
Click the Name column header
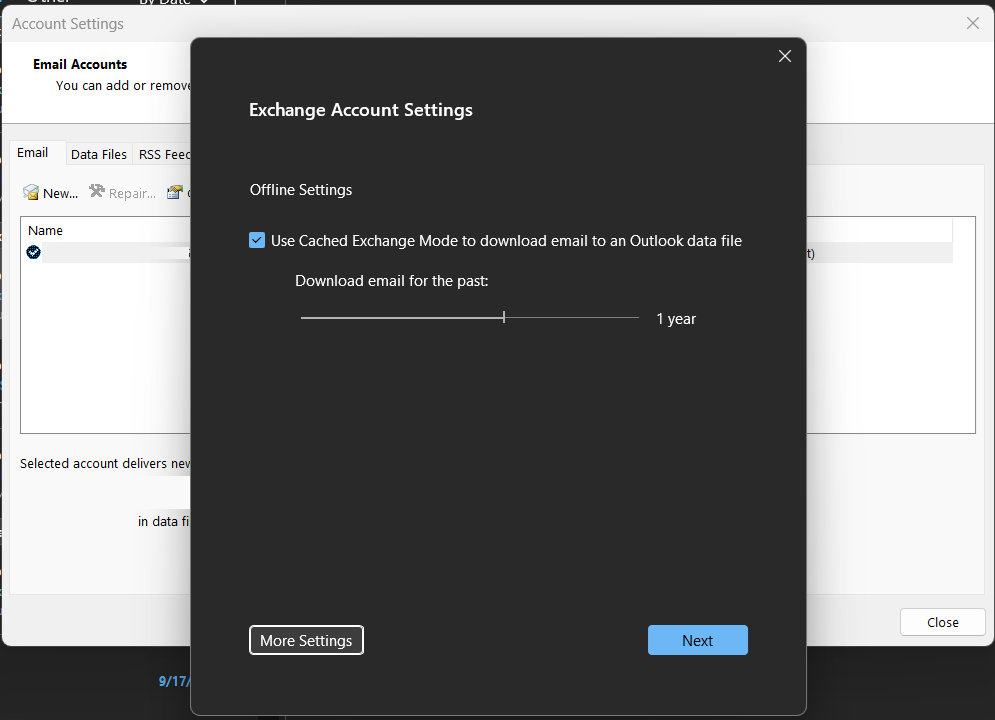point(45,230)
